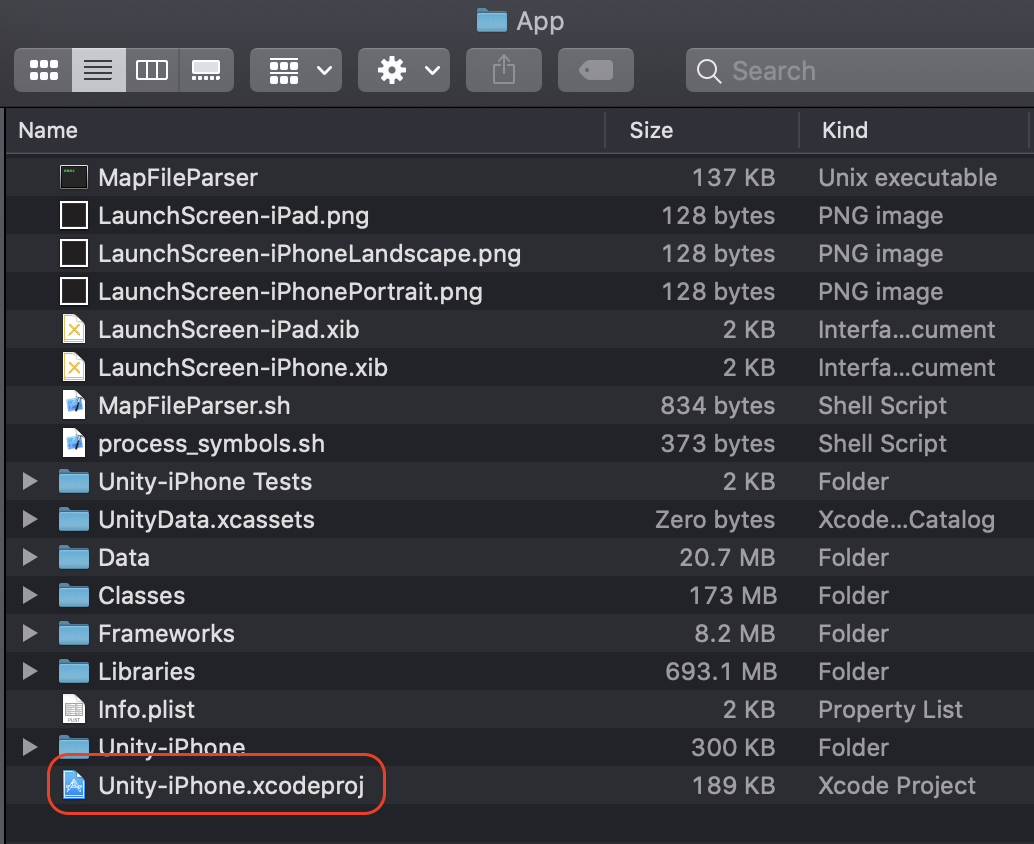This screenshot has width=1034, height=844.
Task: Select the MapFileParser executable icon
Action: [74, 177]
